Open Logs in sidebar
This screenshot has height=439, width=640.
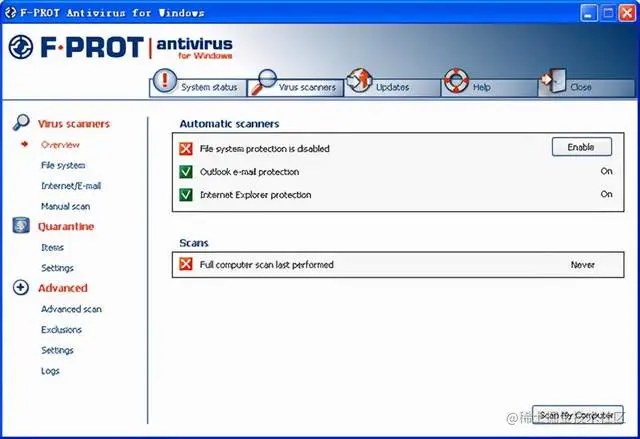pos(50,371)
